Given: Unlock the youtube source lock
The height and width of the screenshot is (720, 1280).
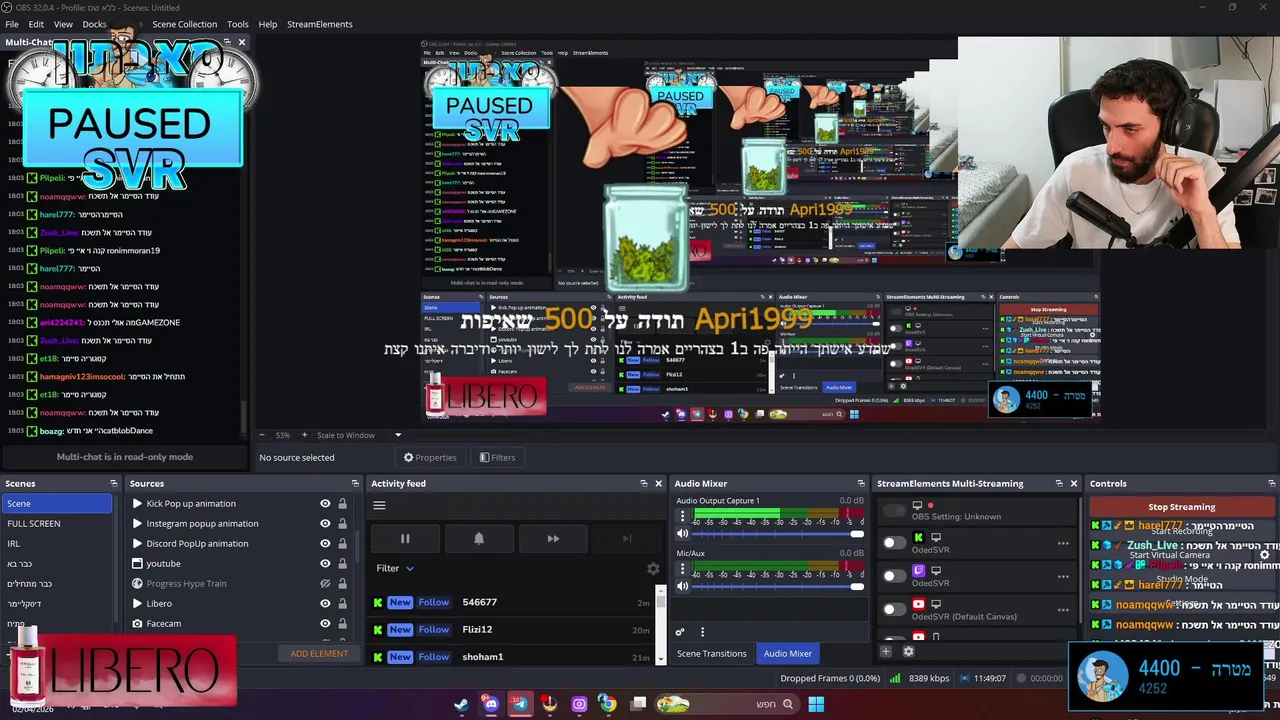Looking at the screenshot, I should [x=342, y=564].
